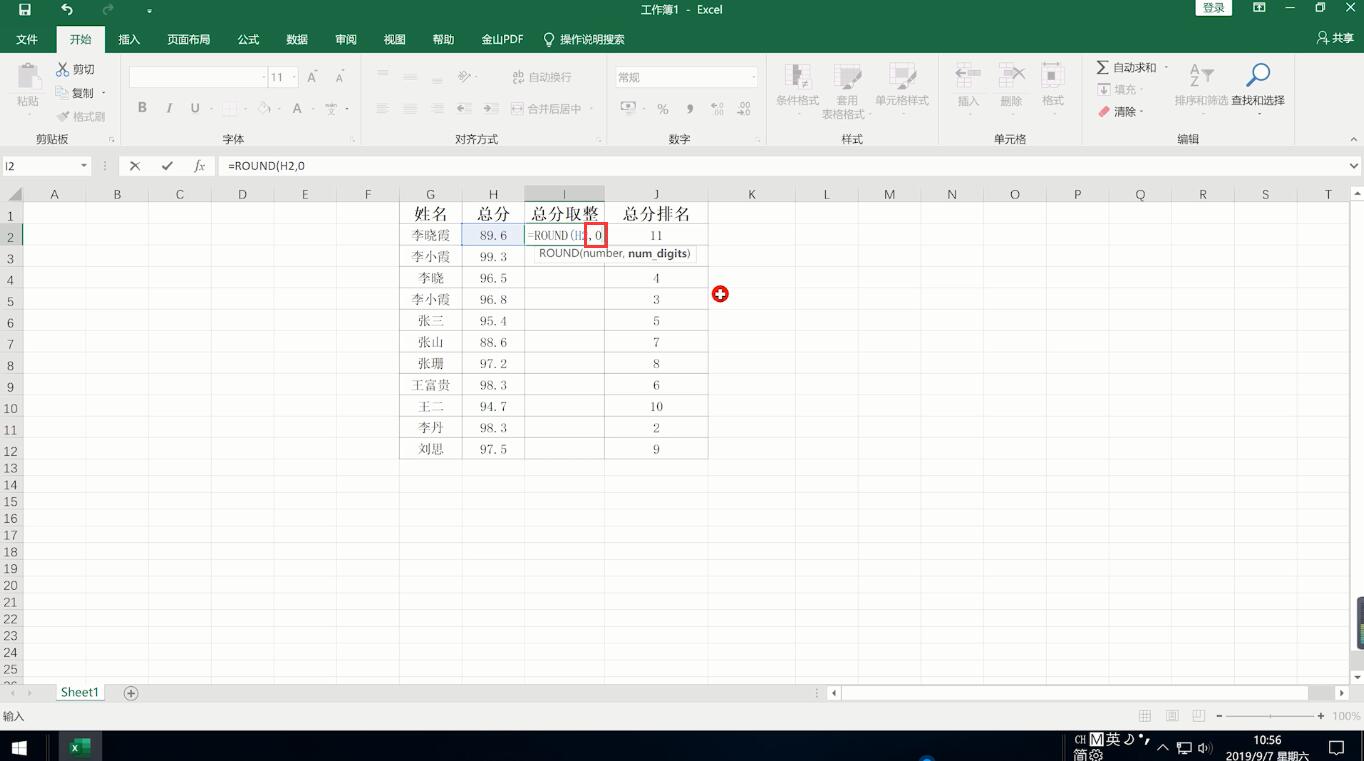Click column K header
Image resolution: width=1364 pixels, height=761 pixels.
tap(751, 194)
